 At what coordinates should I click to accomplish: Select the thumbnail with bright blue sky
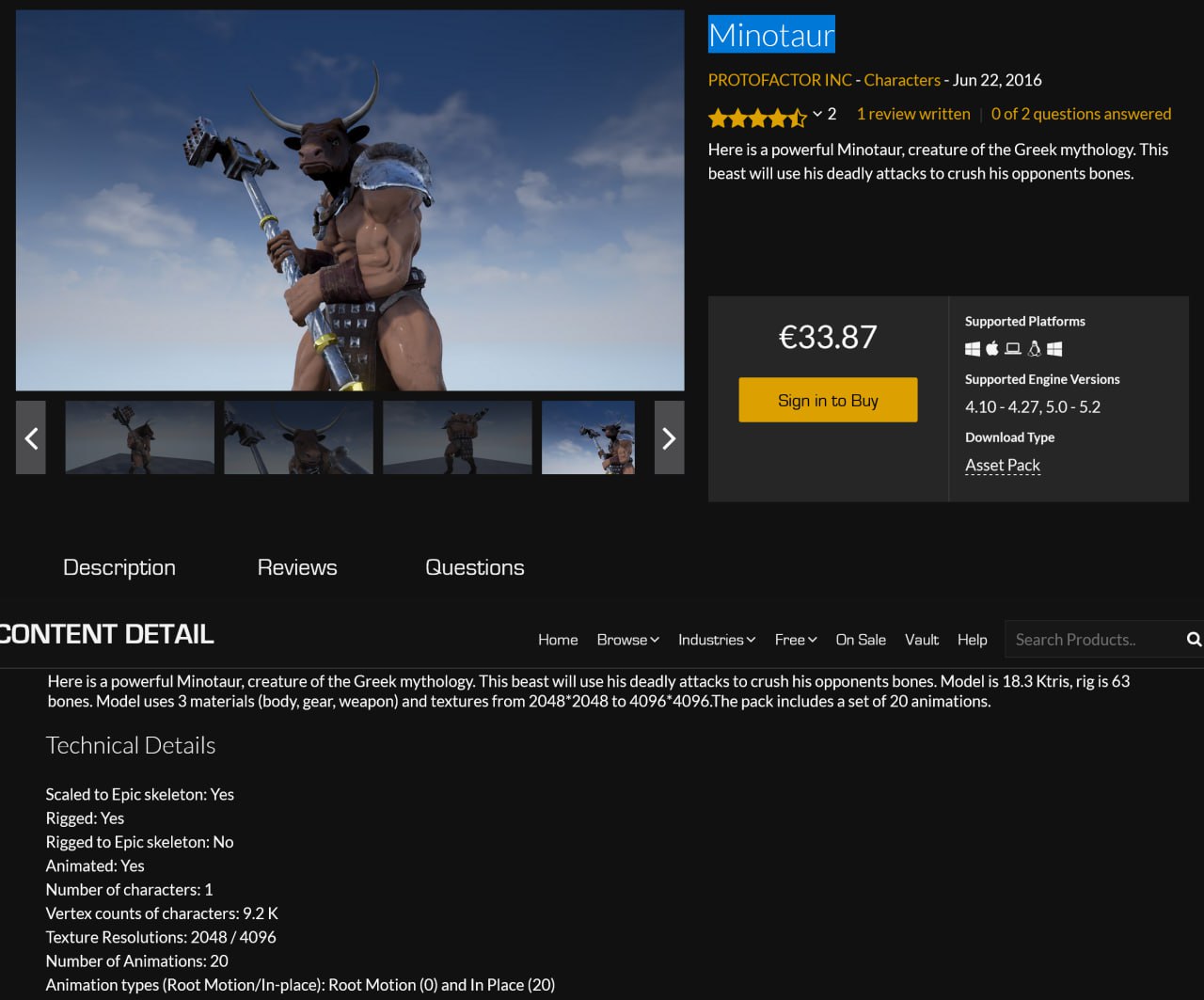pos(588,437)
